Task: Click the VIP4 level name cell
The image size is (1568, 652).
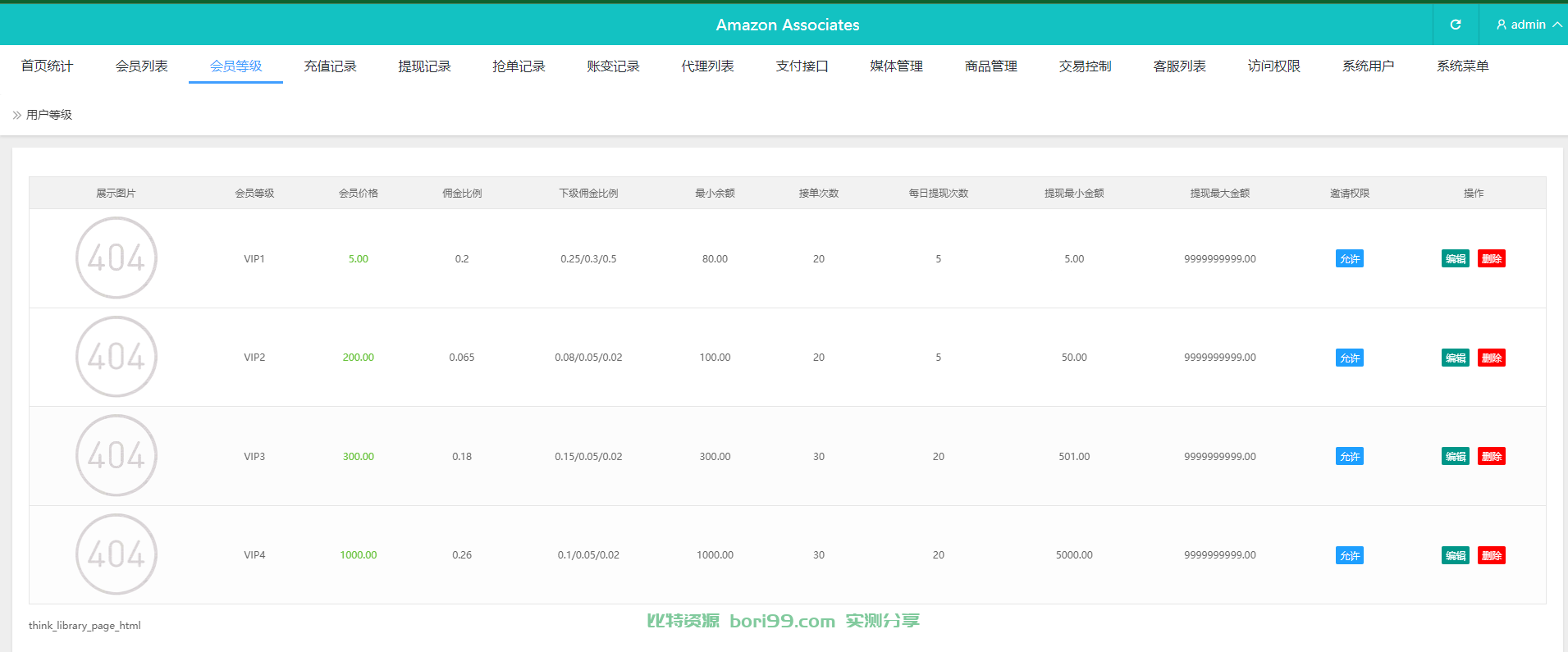Action: (x=254, y=555)
